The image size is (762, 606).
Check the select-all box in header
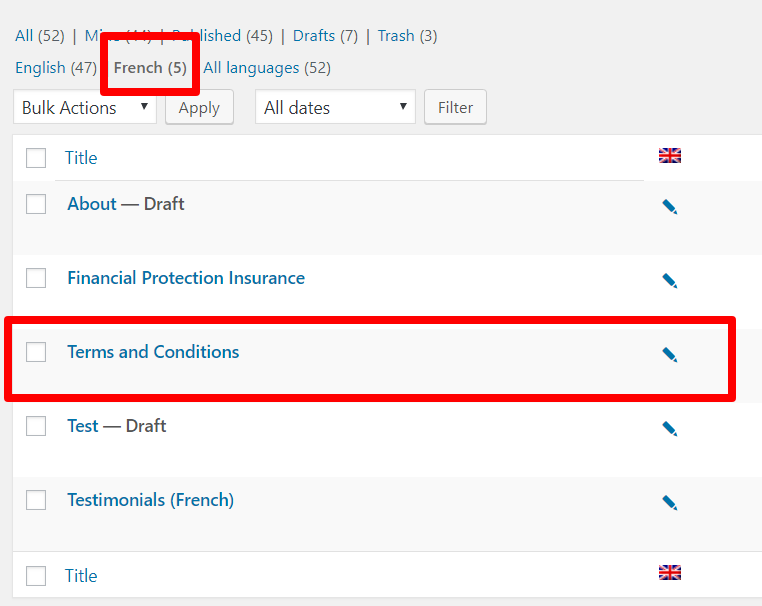point(36,158)
